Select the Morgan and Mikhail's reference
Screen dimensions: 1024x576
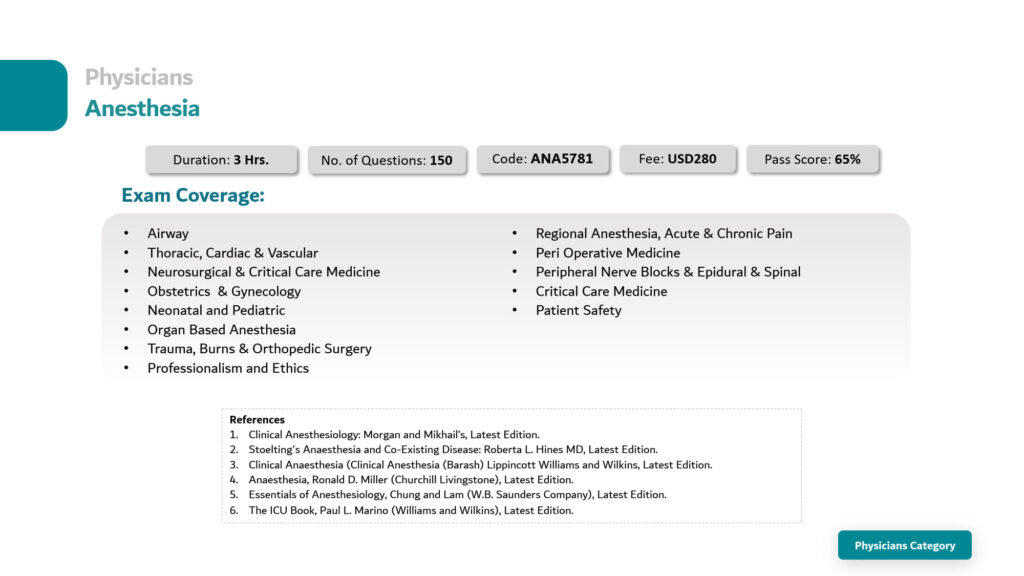tap(394, 434)
